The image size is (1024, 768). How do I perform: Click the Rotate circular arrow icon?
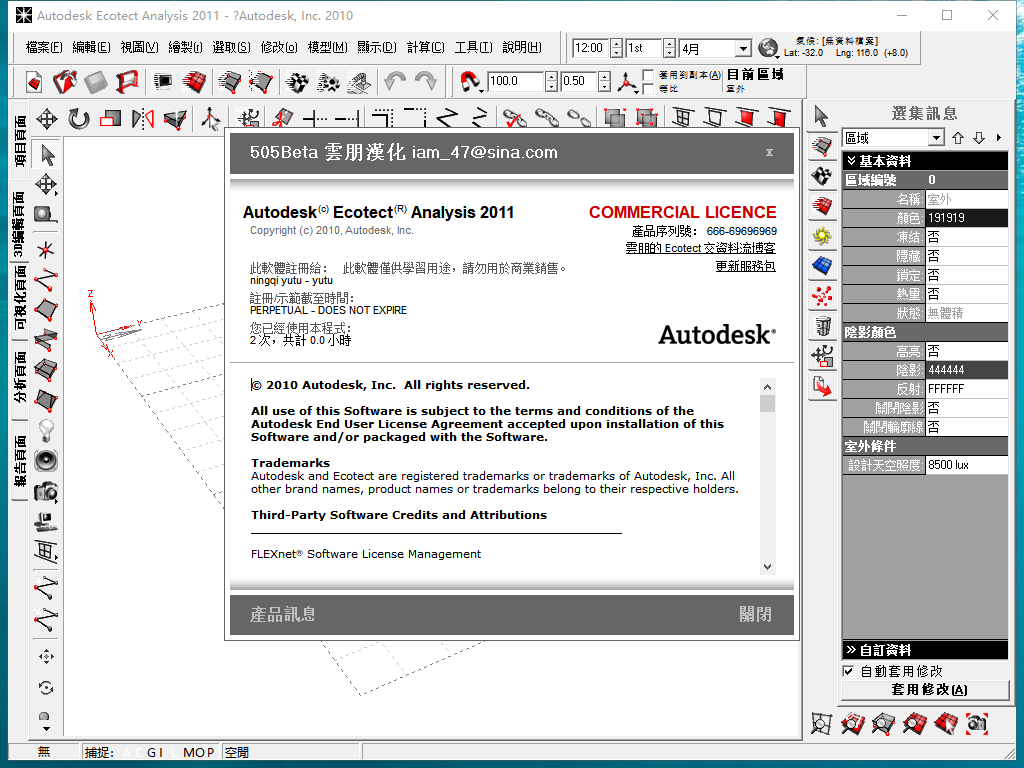point(78,119)
